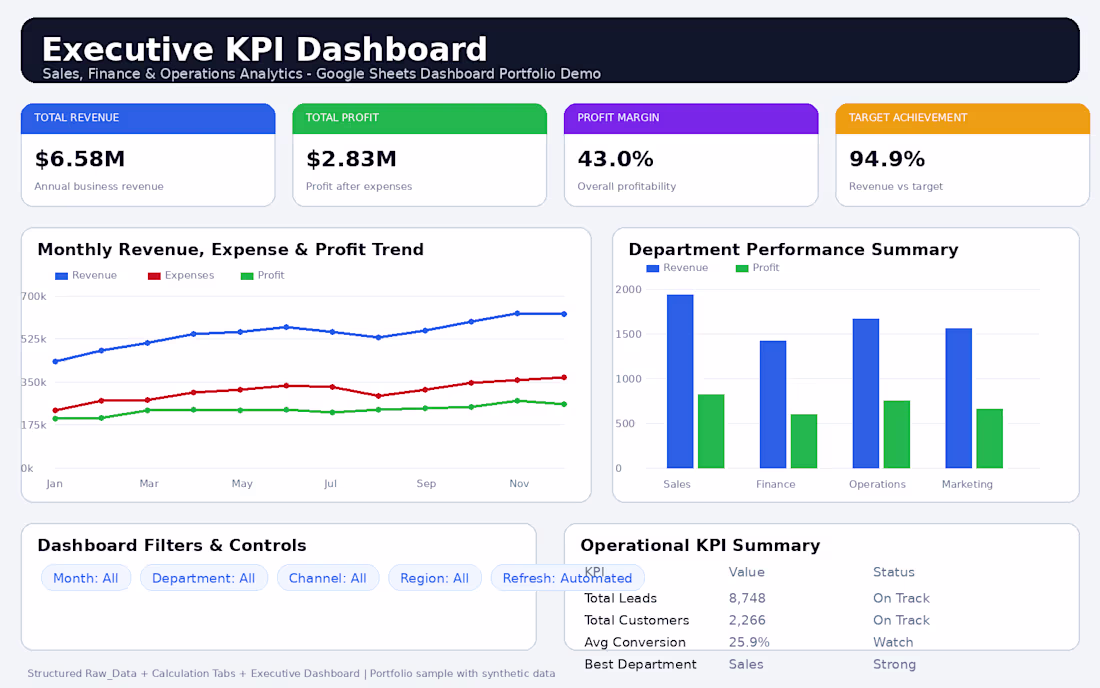1100x688 pixels.
Task: Click blue Revenue swatch in Department Performance legend
Action: coord(652,268)
